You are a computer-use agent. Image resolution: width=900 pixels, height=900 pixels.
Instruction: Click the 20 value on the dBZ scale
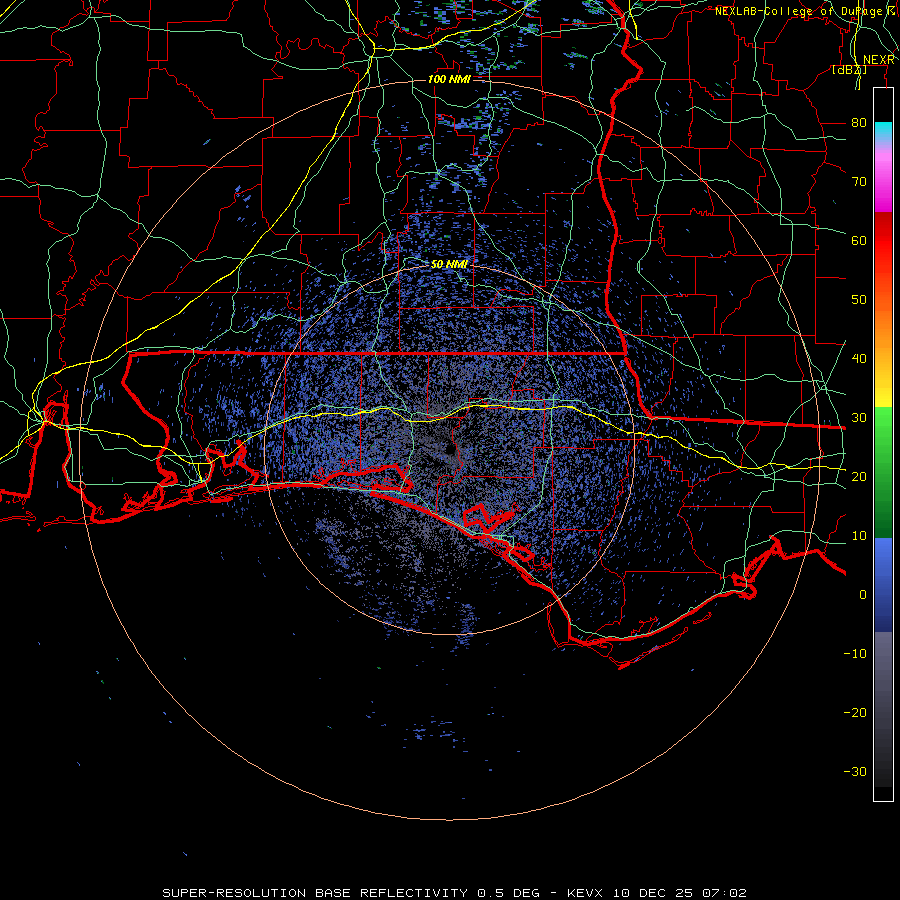pos(859,476)
